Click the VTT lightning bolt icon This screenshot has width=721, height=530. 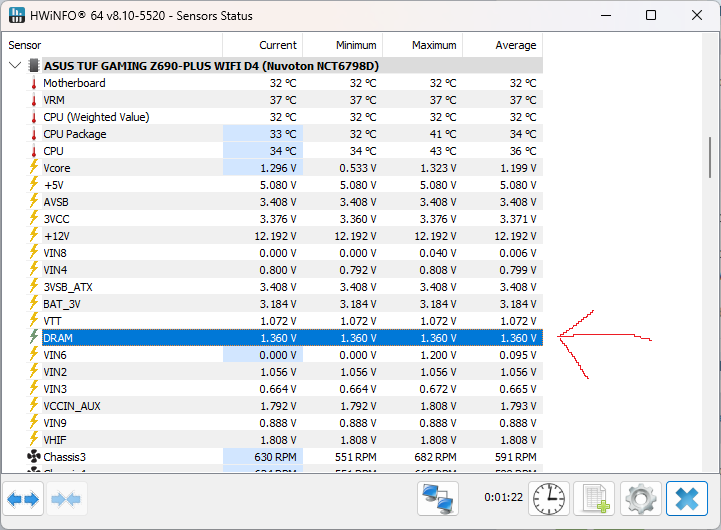pyautogui.click(x=34, y=320)
